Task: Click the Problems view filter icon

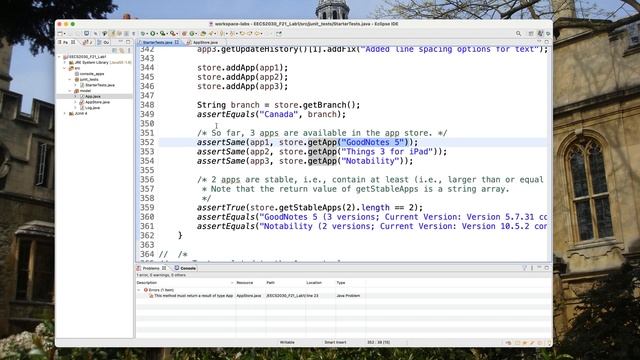Action: pos(524,268)
